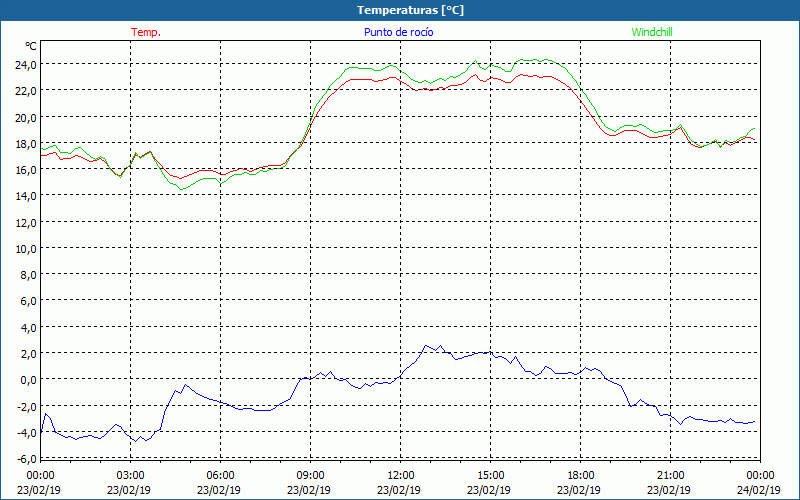
Task: Select the green Windchill legend label
Action: point(652,32)
